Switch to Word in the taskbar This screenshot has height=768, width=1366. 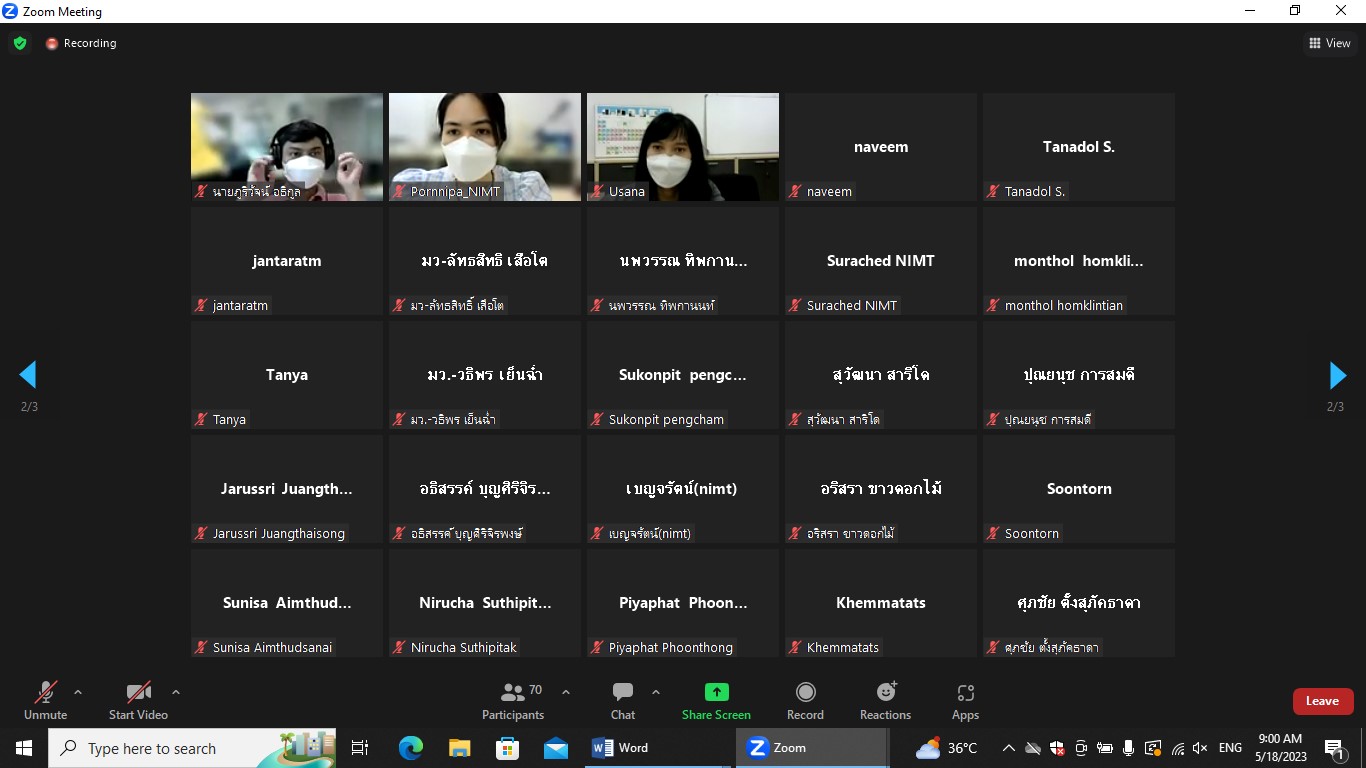621,748
